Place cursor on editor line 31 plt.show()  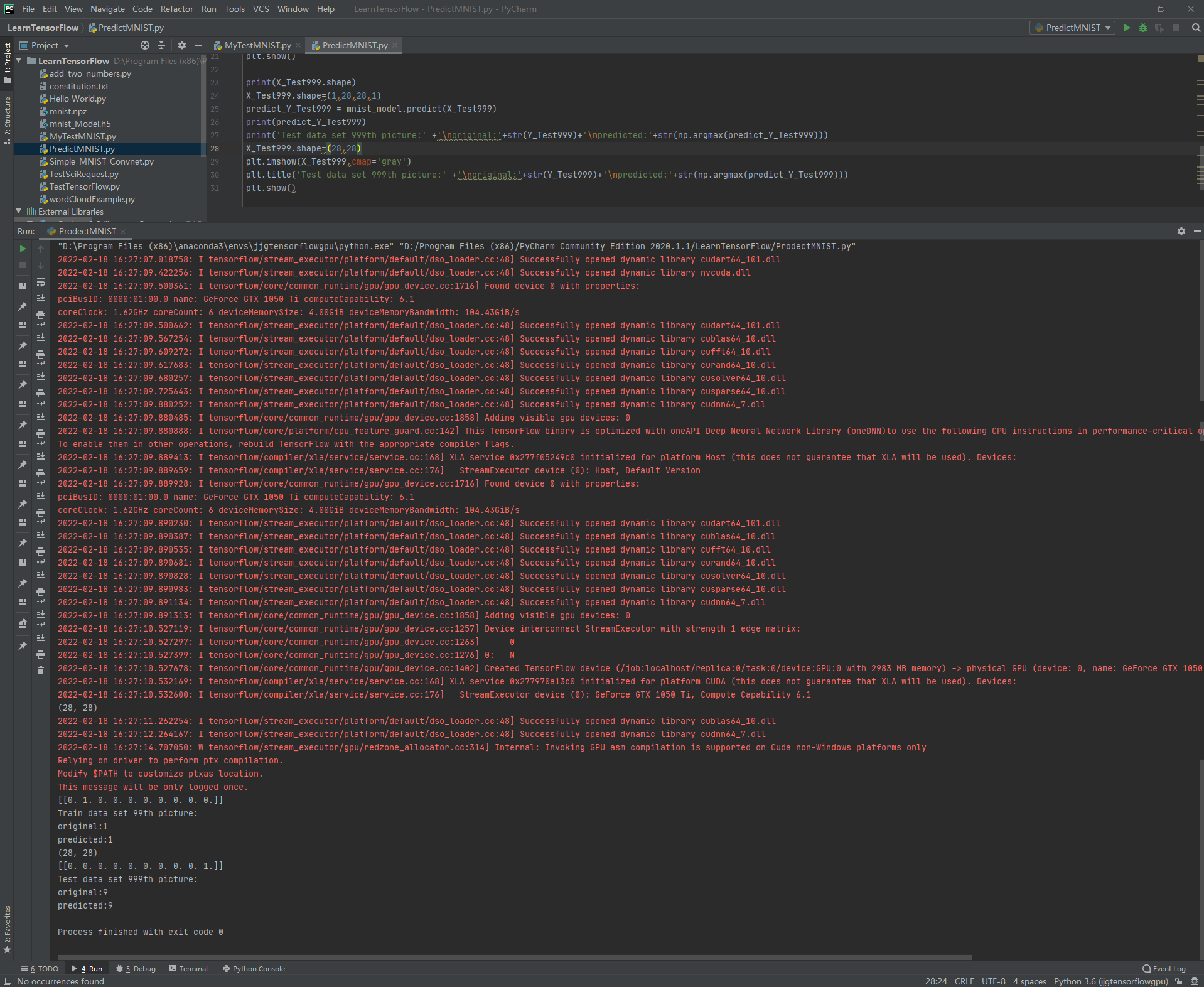pyautogui.click(x=271, y=188)
